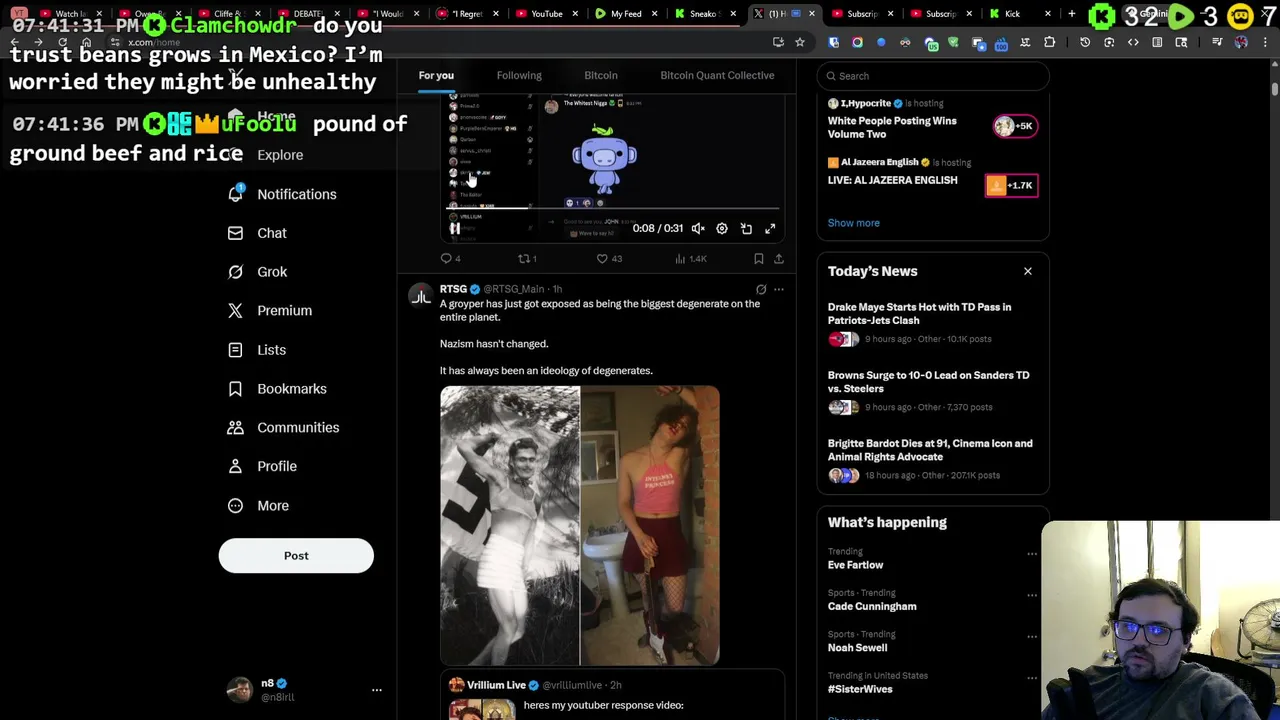Screen dimensions: 1280x720
Task: Open the Bitcoin tab
Action: (601, 75)
